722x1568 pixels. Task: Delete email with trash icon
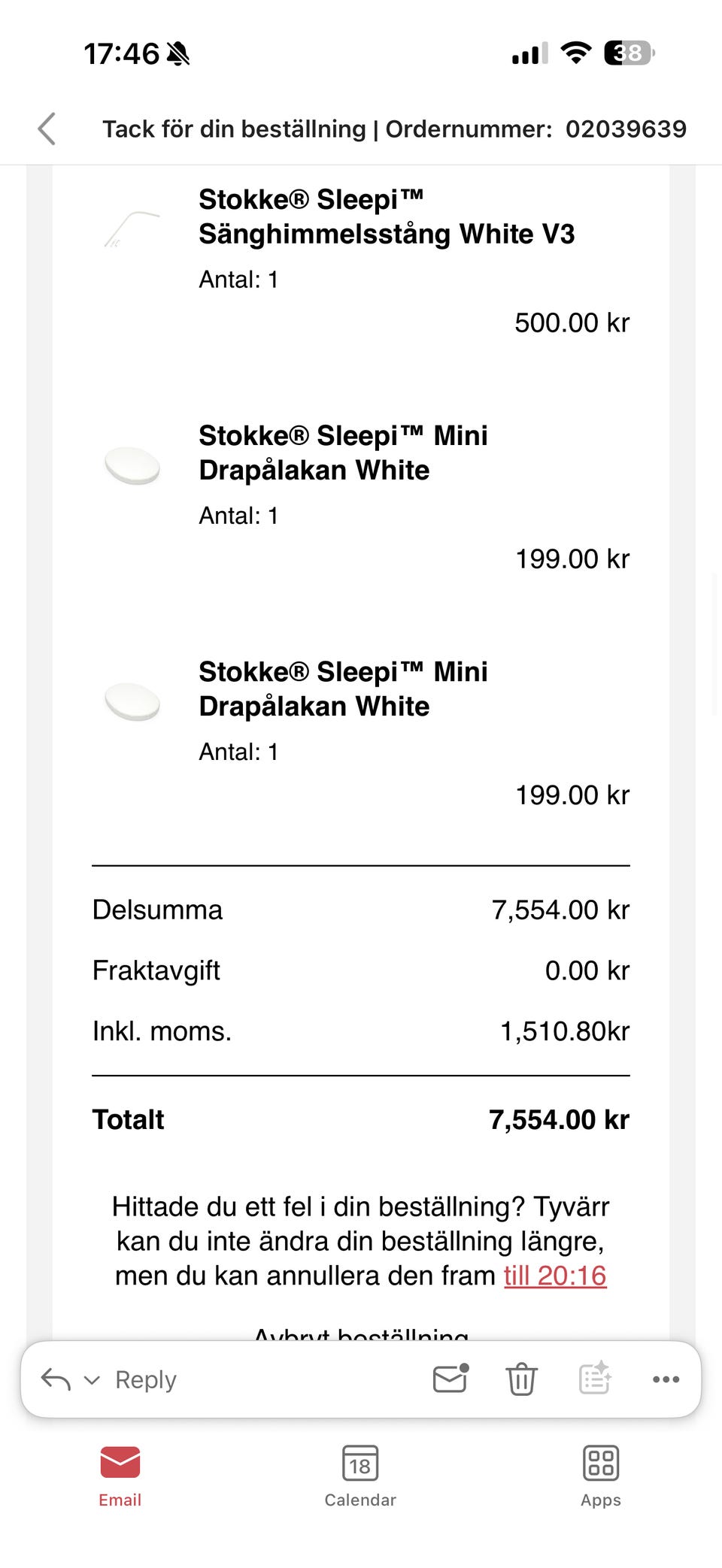521,1379
